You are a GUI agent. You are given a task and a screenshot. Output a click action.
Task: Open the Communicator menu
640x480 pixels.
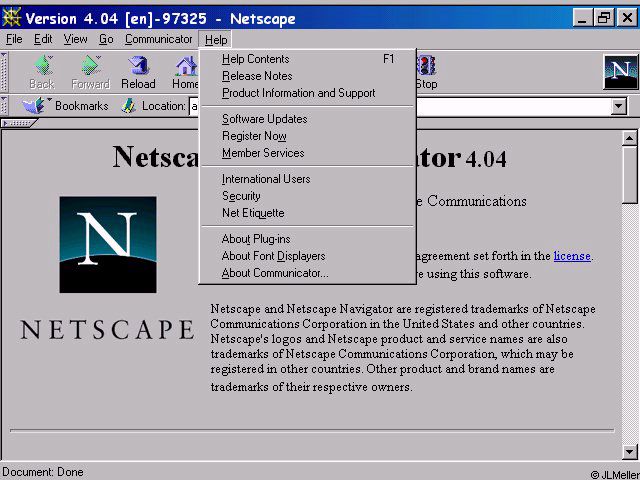[x=158, y=39]
